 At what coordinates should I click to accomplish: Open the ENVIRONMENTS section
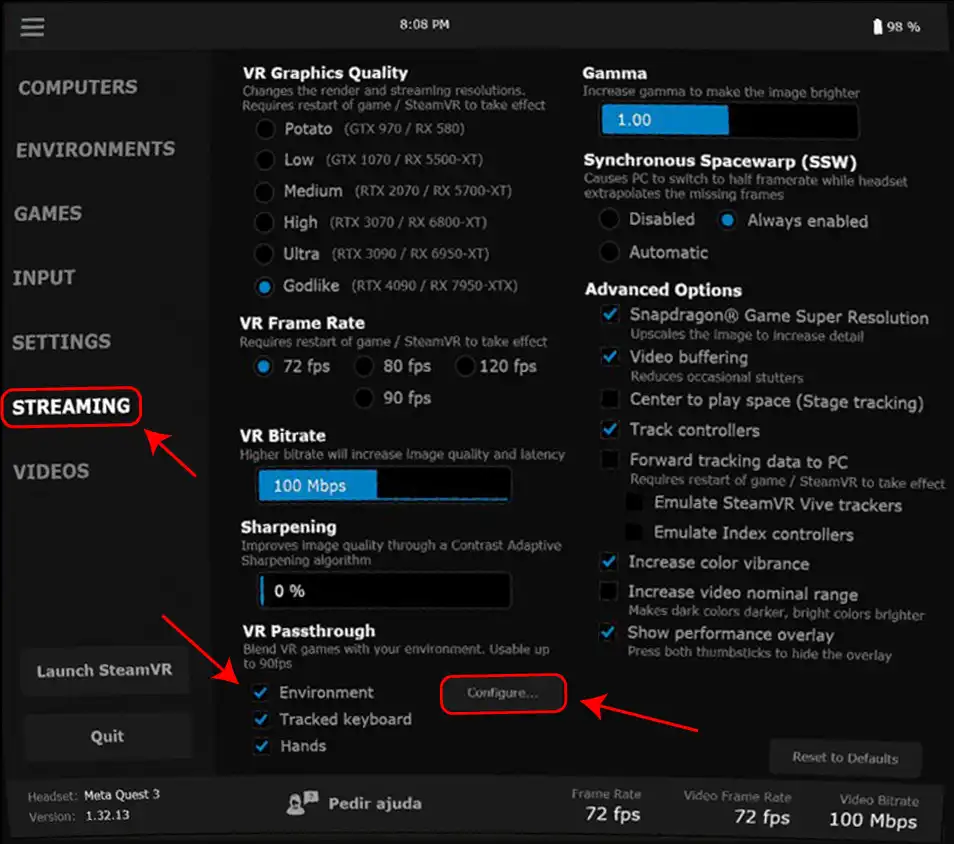point(96,149)
